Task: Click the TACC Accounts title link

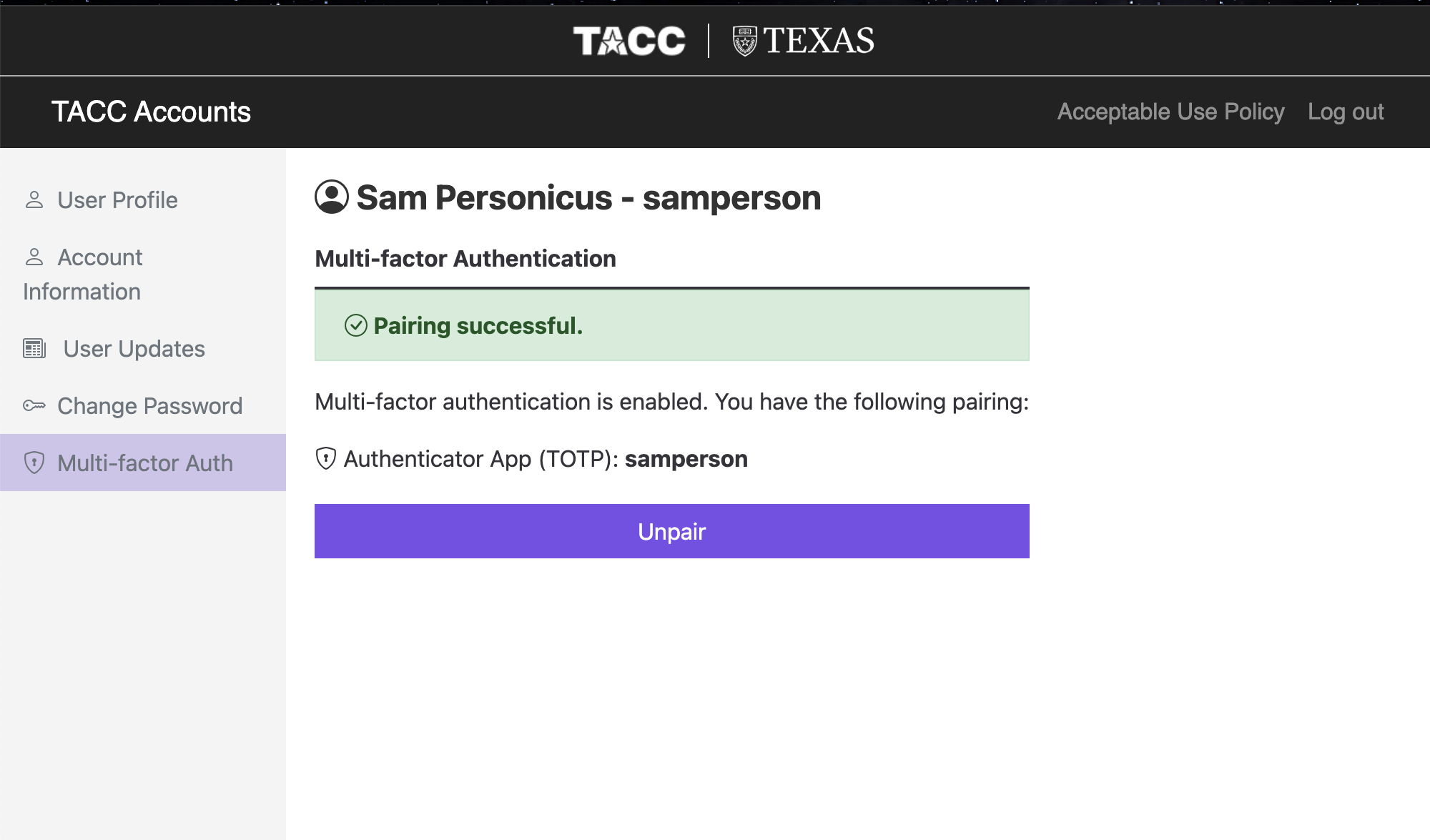Action: click(x=151, y=112)
